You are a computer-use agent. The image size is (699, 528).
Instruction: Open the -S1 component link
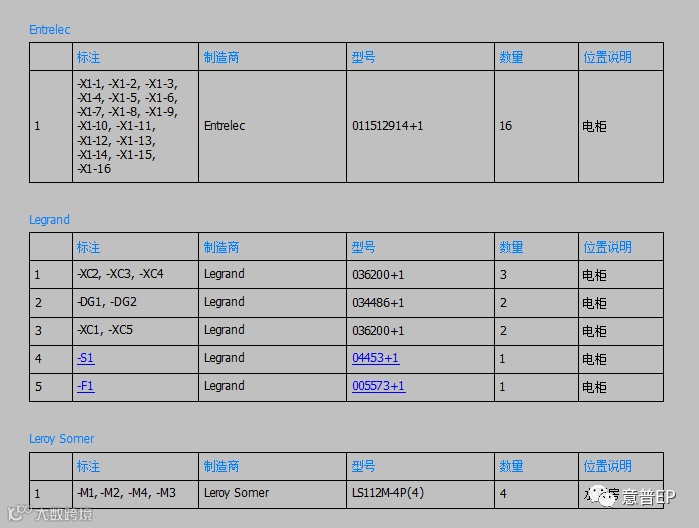pos(86,358)
